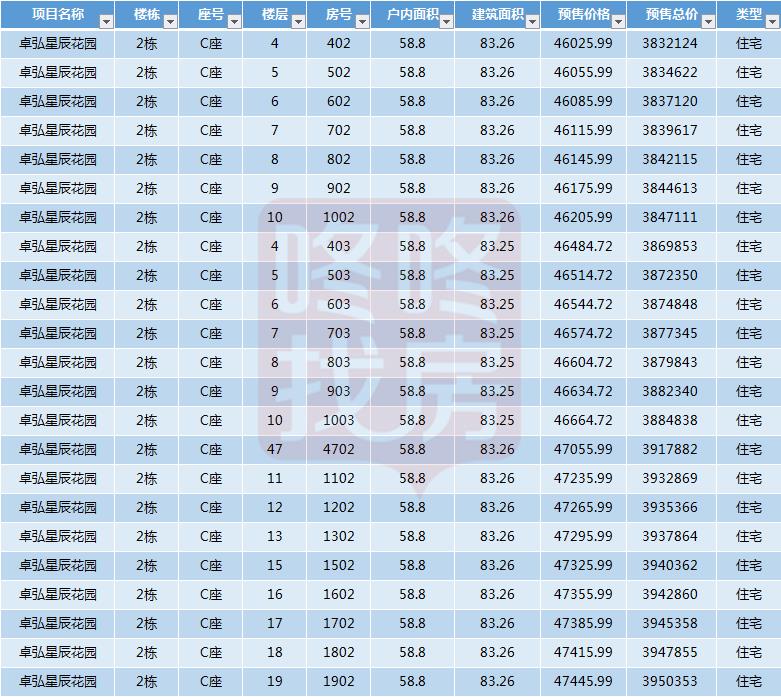Select presale price 47295.99
781x697 pixels.
pyautogui.click(x=583, y=536)
